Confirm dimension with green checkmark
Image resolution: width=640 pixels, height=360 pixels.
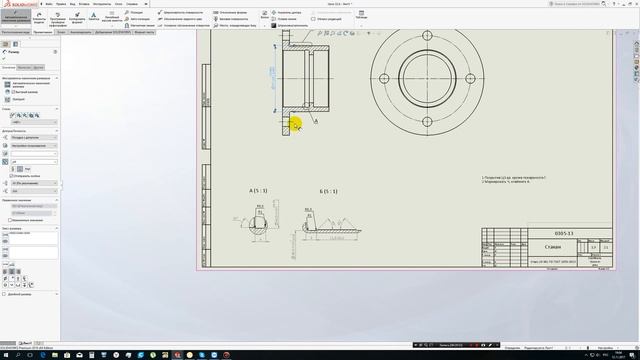(4, 58)
